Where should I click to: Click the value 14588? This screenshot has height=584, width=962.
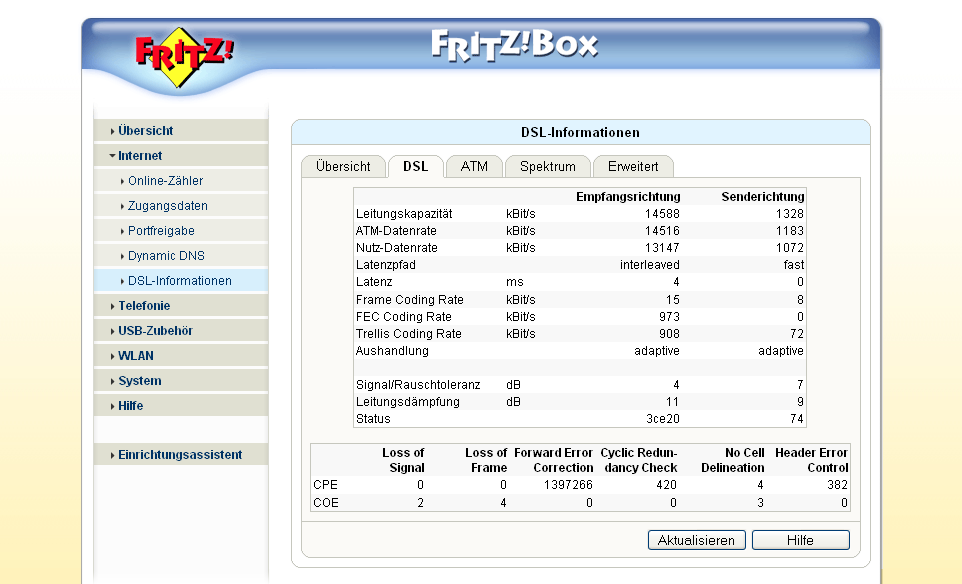(662, 214)
